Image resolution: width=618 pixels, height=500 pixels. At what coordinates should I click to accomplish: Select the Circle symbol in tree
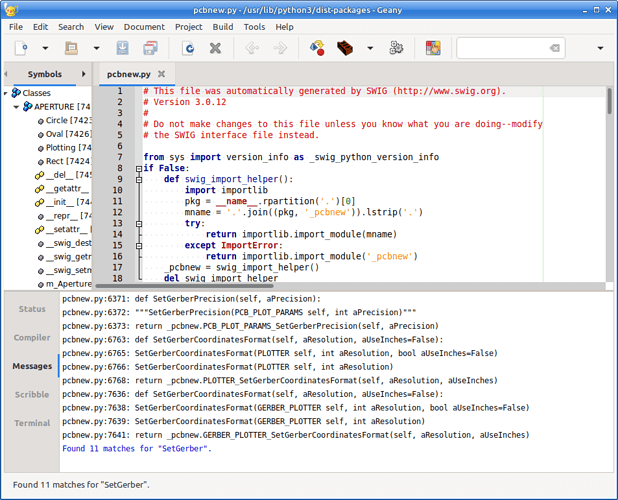[64, 120]
